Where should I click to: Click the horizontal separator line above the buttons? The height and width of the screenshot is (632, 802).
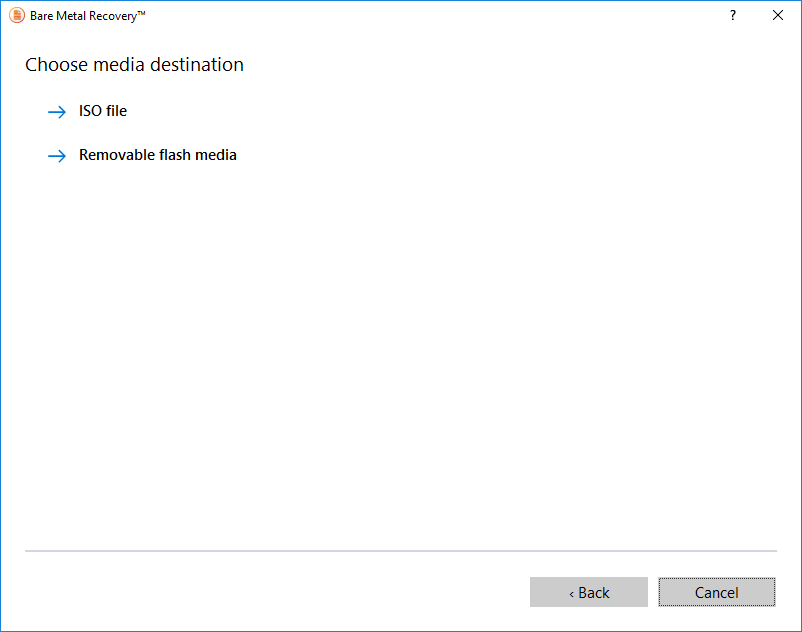400,551
